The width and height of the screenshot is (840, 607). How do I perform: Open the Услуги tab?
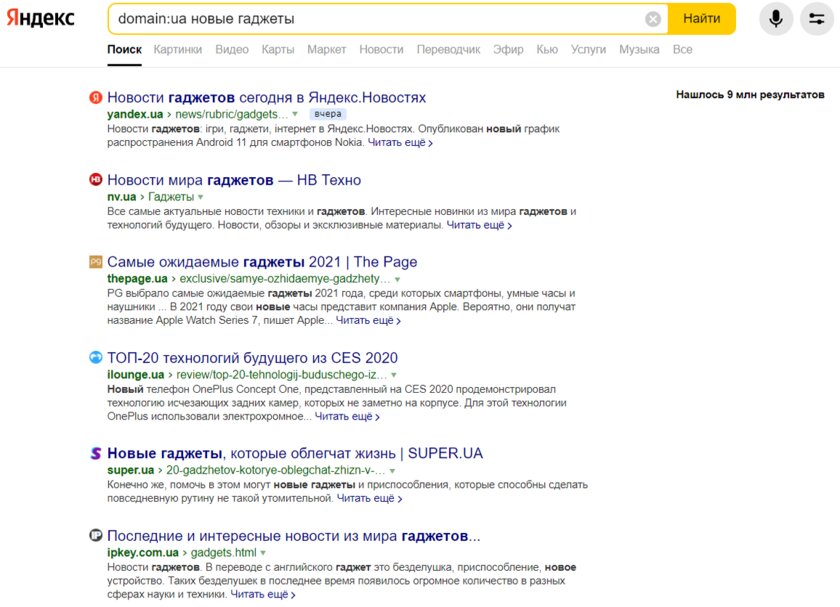click(588, 49)
